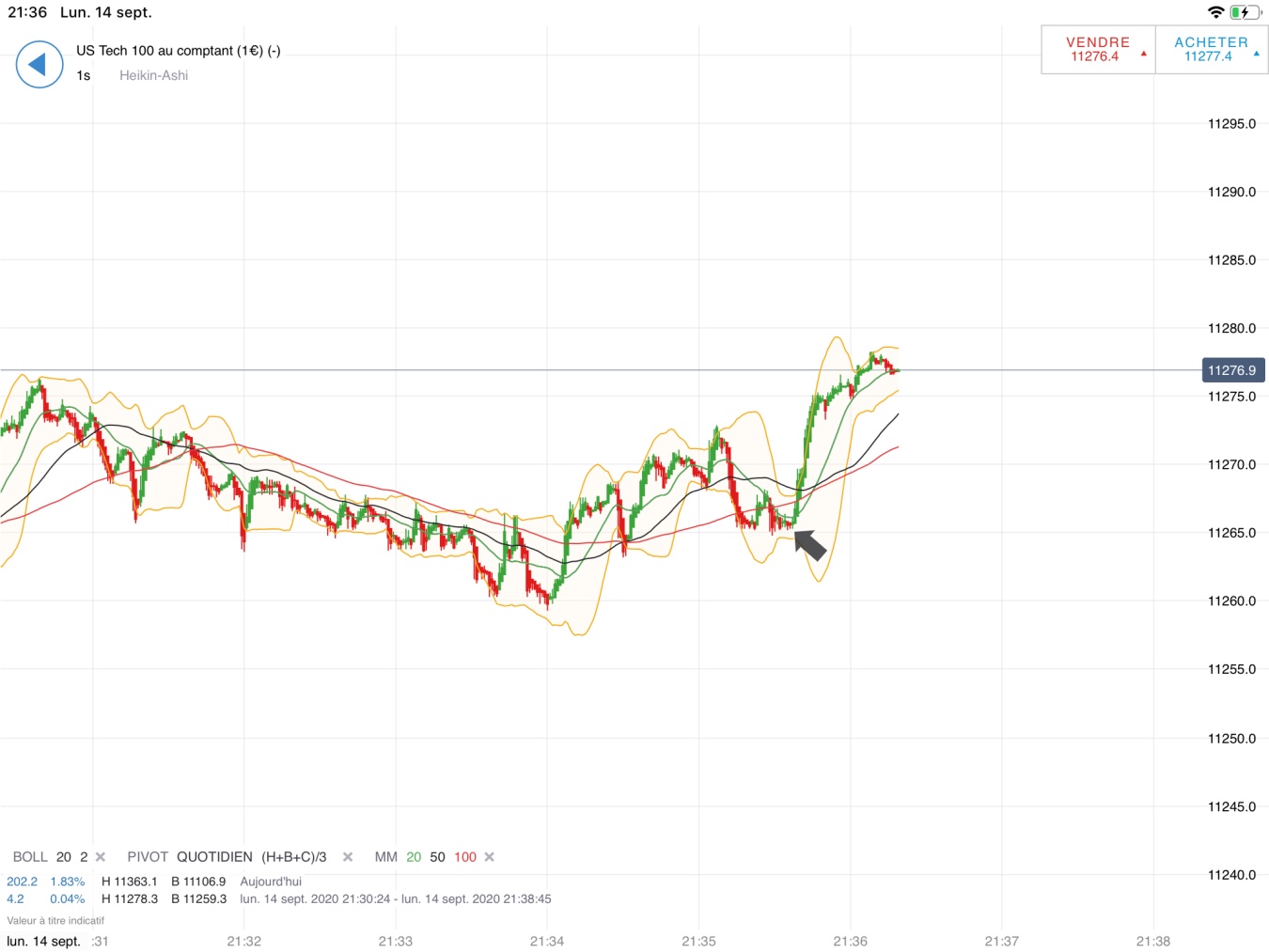Remove the PIVOT QUOTIDIEN indicator
The height and width of the screenshot is (952, 1269).
point(348,857)
